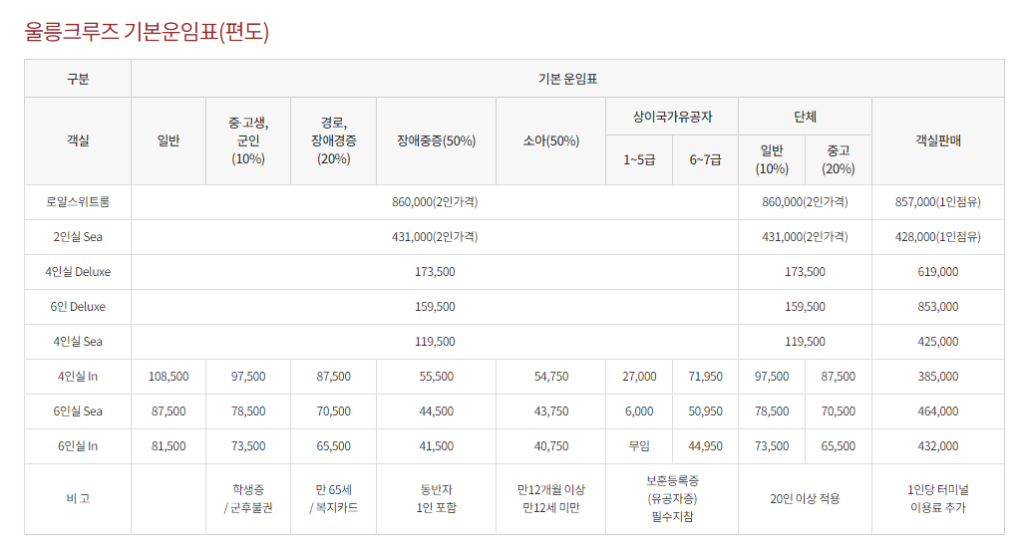
Task: Click the '43,750' child fare cell
Action: coord(551,412)
